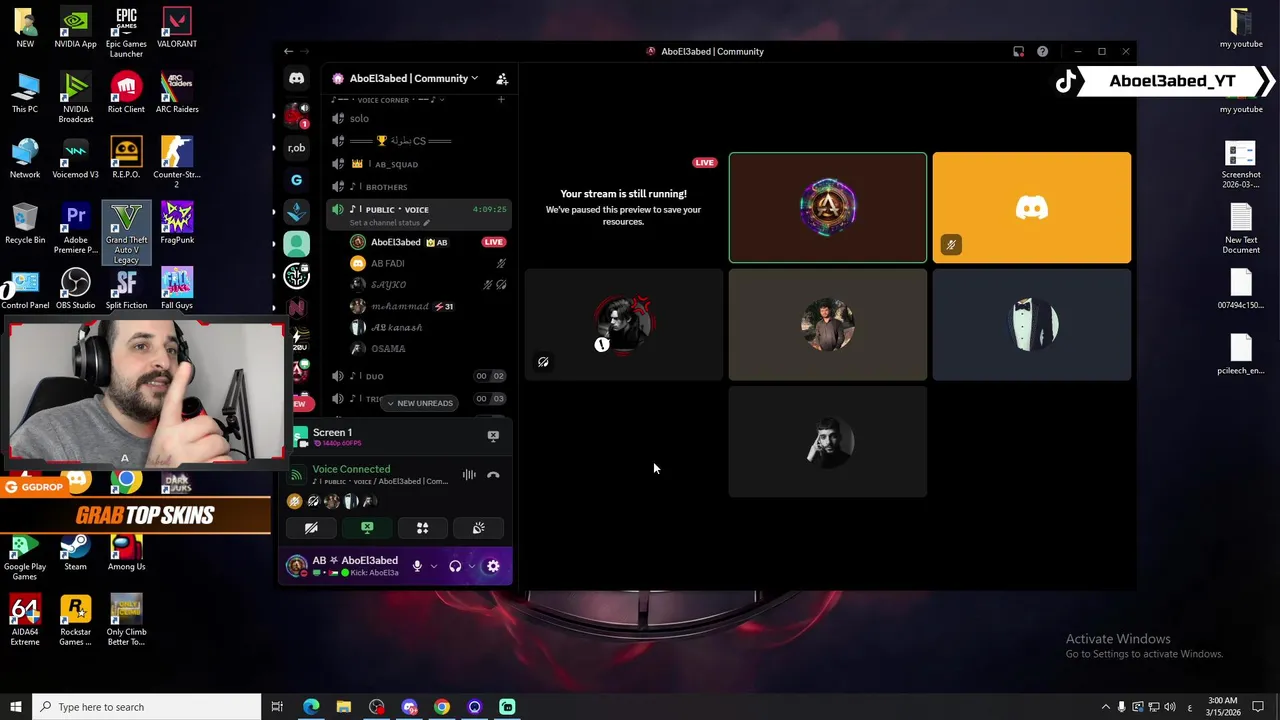Stop streaming via Screen 1 monitor icon
This screenshot has height=720, width=1280.
pos(493,436)
